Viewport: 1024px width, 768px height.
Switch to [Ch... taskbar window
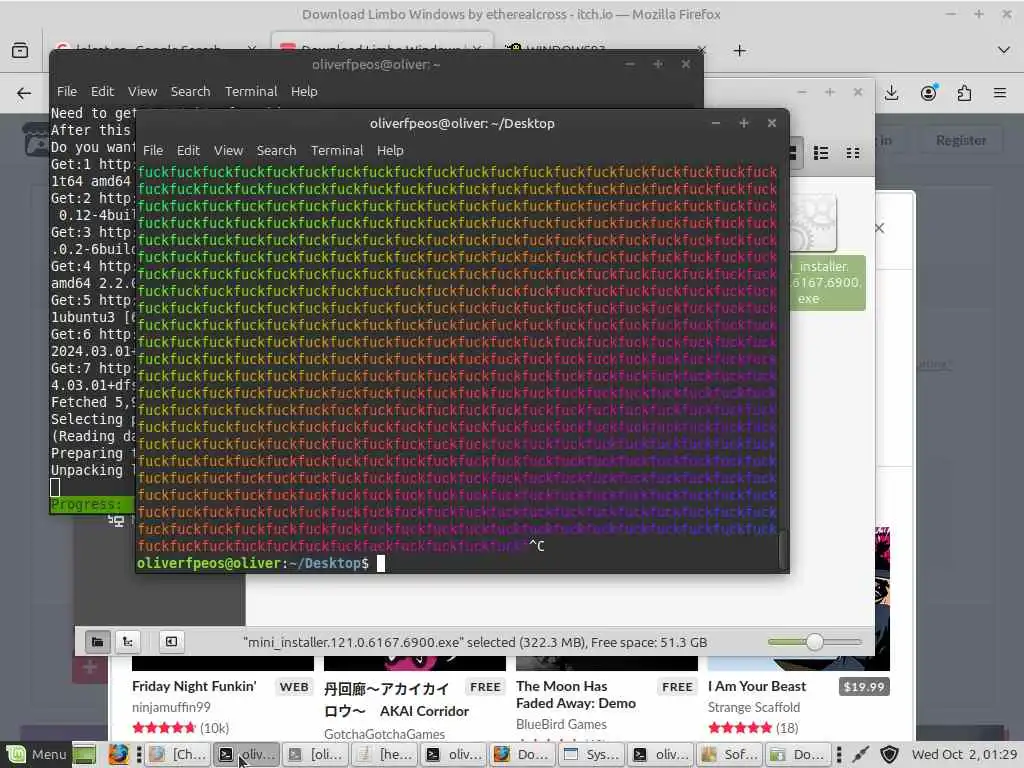point(178,754)
